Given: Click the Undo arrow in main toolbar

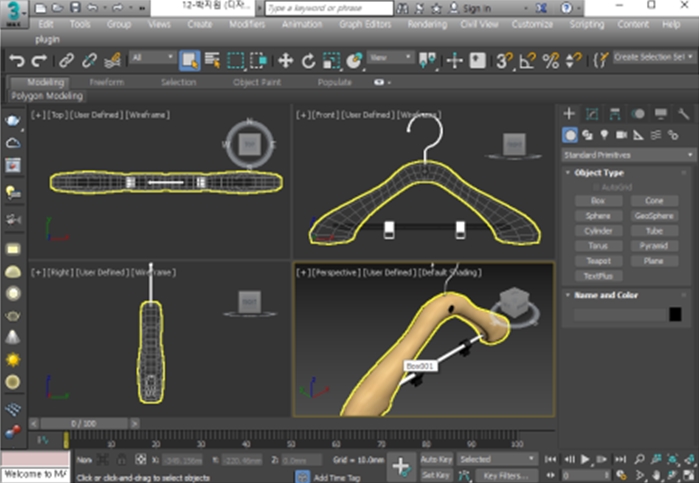Looking at the screenshot, I should tap(16, 61).
